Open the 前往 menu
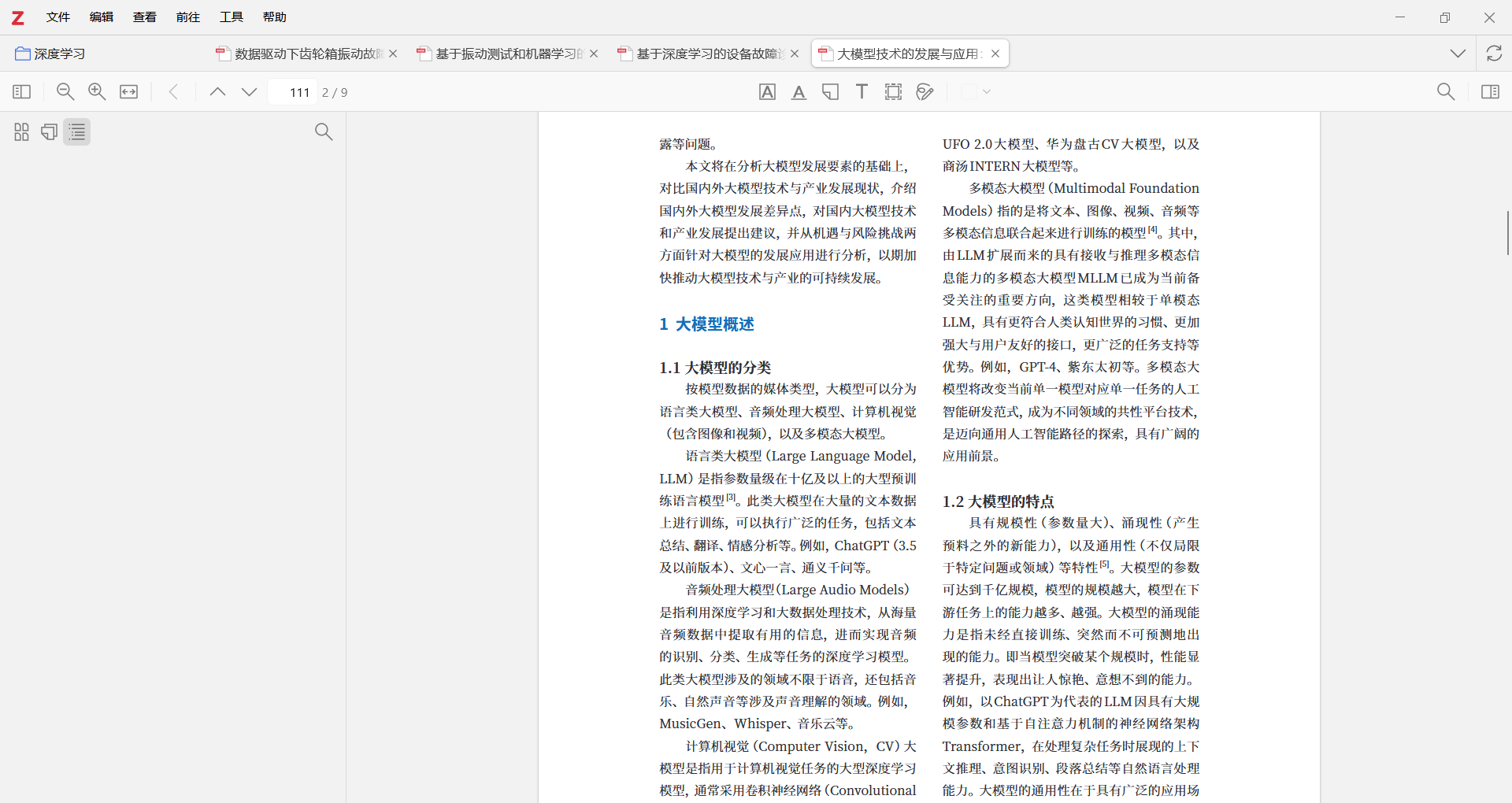This screenshot has width=1512, height=803. (x=188, y=17)
